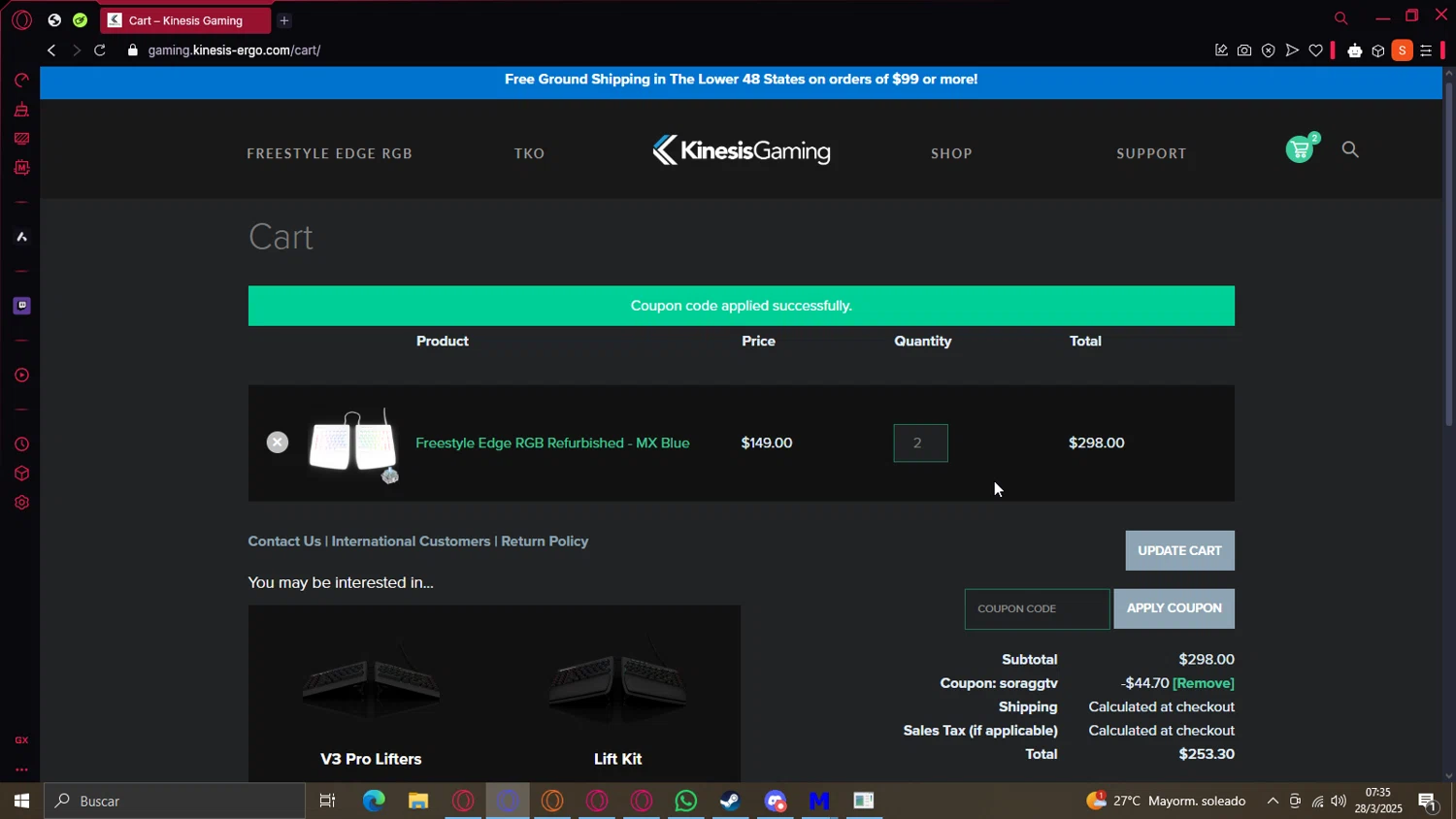Open the green workspace icon in tab bar
This screenshot has height=819, width=1456.
80,20
